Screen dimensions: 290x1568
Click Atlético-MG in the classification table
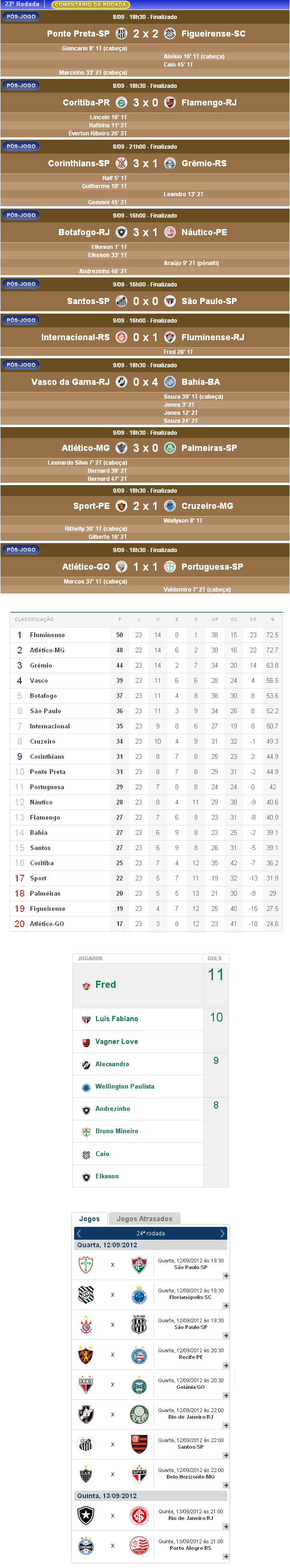click(x=47, y=650)
